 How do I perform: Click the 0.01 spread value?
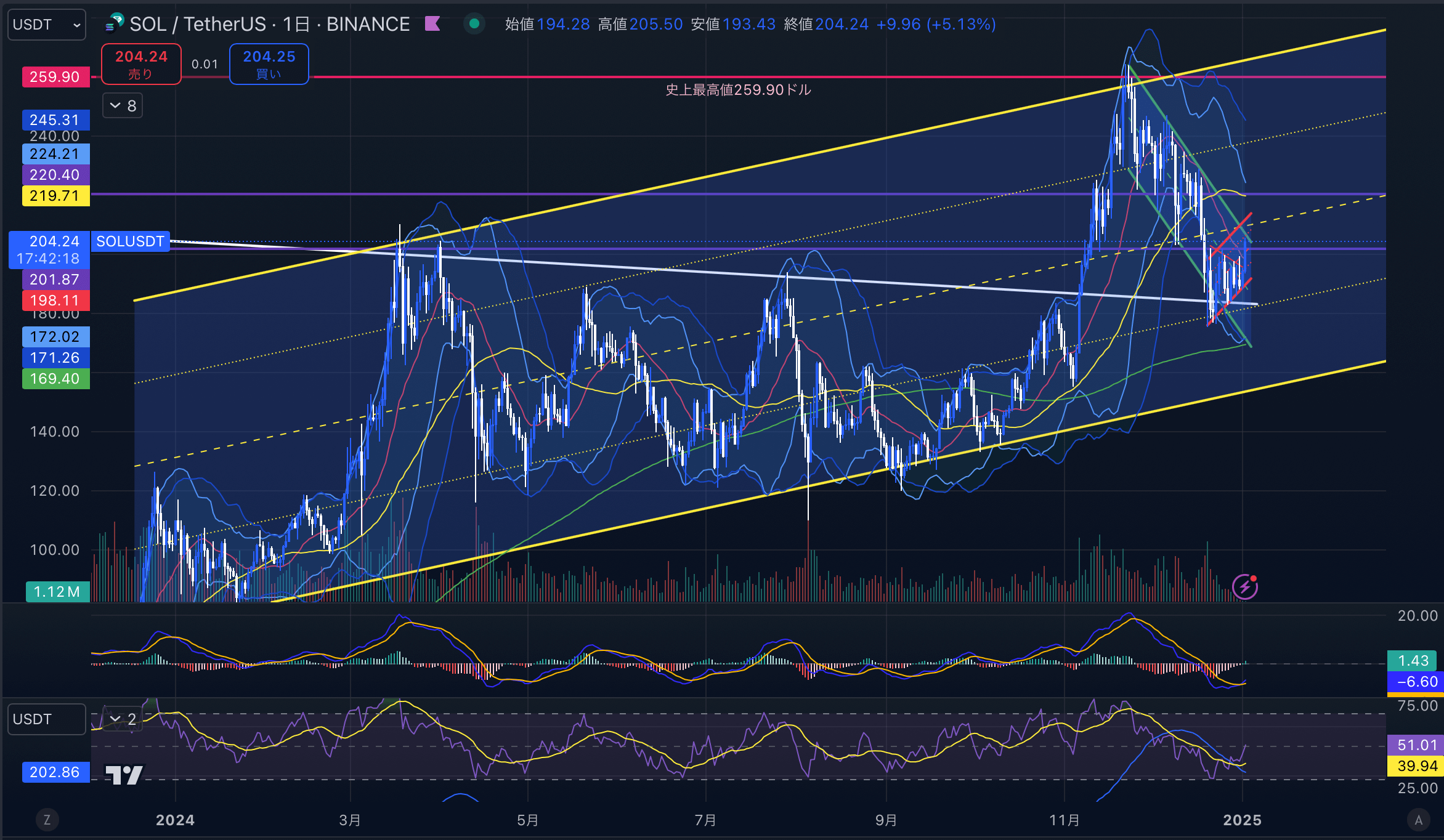(205, 64)
